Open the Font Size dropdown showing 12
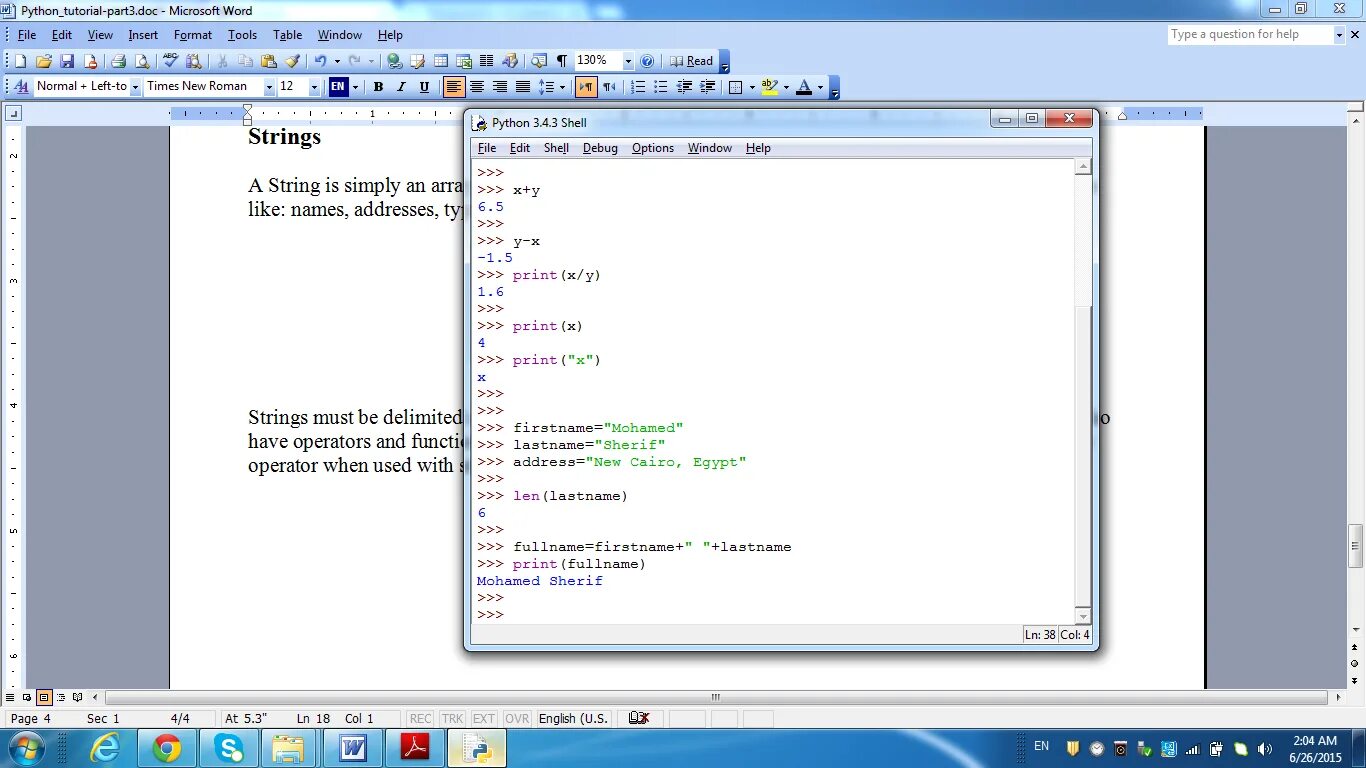The height and width of the screenshot is (768, 1366). (313, 87)
